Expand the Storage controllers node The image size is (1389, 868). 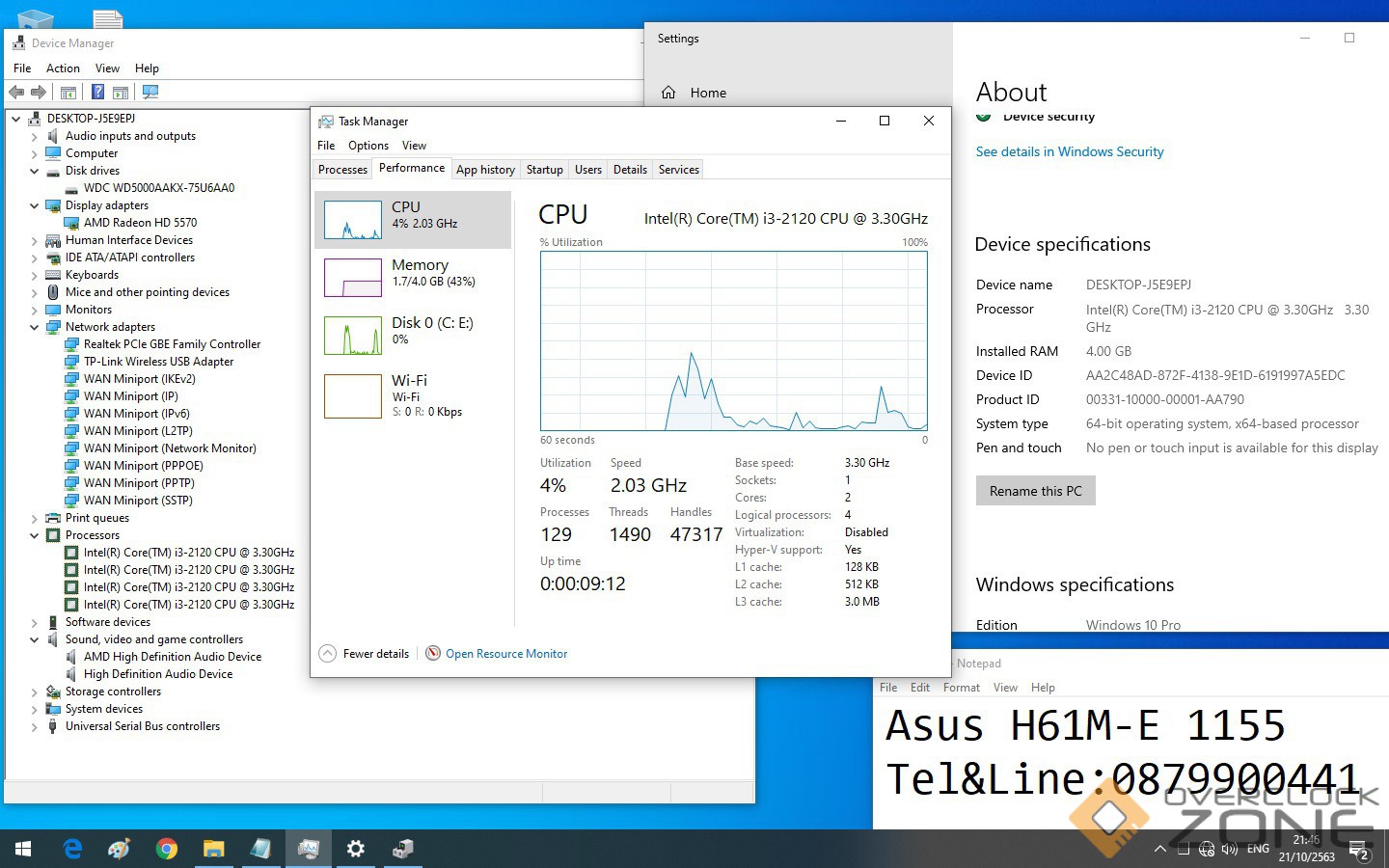point(35,692)
